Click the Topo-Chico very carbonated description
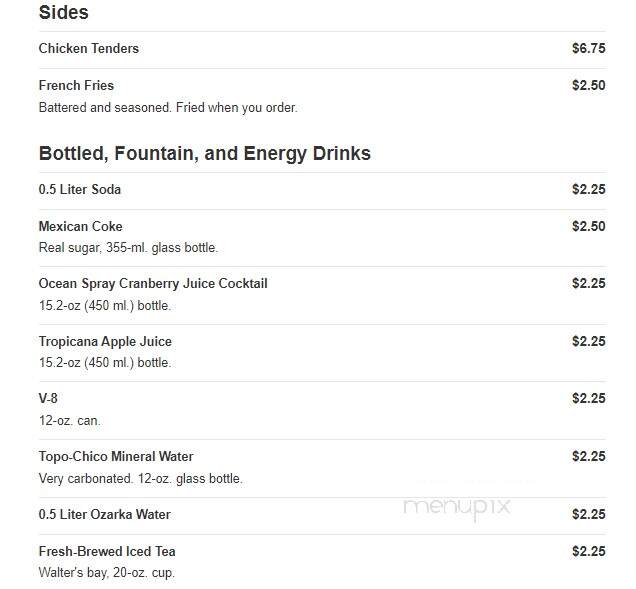The height and width of the screenshot is (589, 636). pyautogui.click(x=140, y=479)
